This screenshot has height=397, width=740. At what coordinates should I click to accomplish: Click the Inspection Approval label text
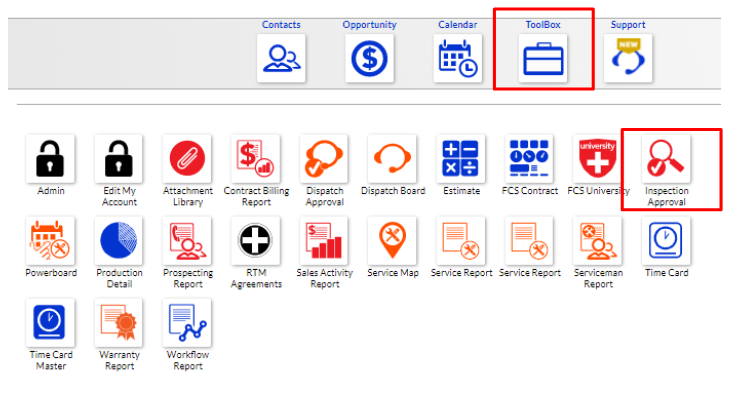click(666, 196)
